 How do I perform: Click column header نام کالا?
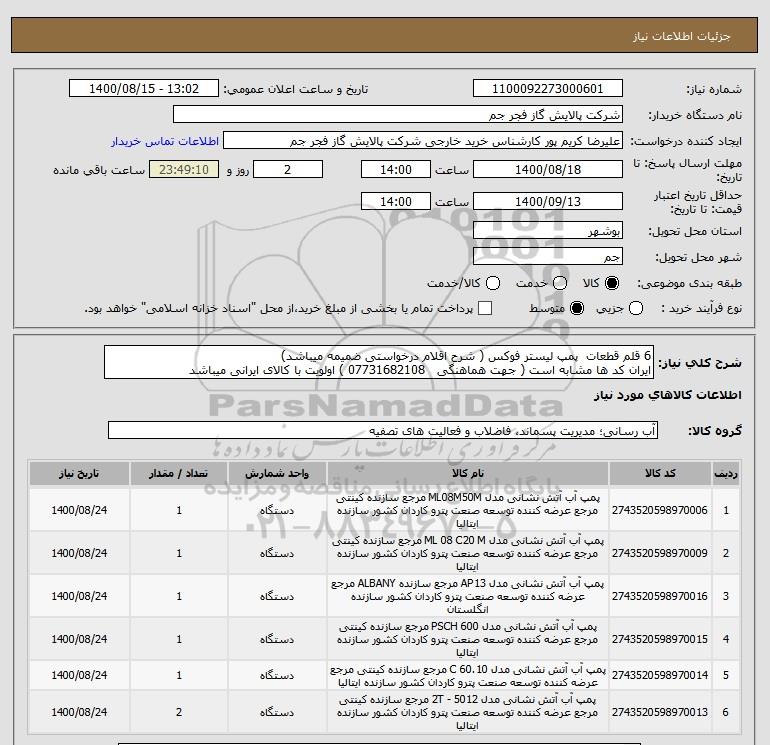click(x=468, y=473)
